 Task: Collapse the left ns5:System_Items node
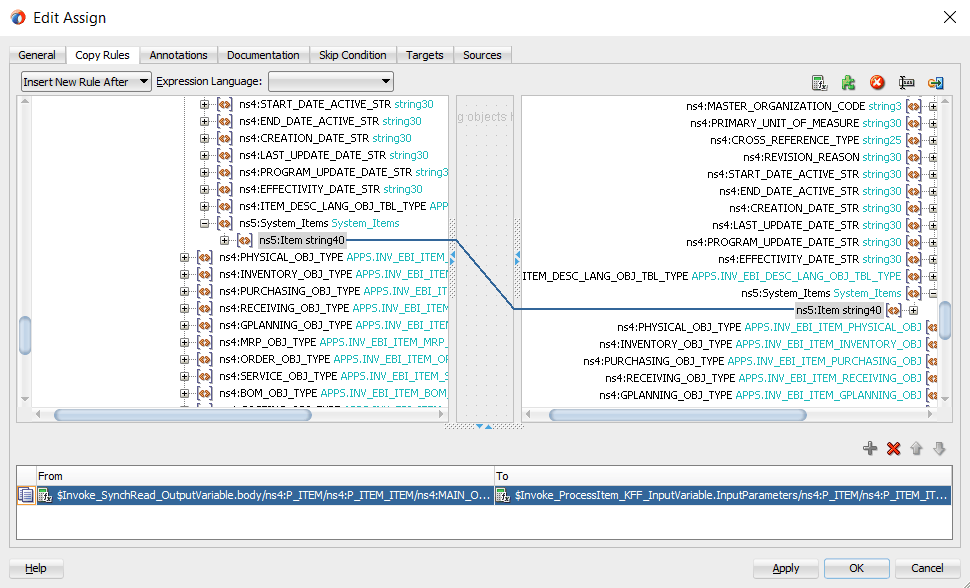[x=204, y=223]
